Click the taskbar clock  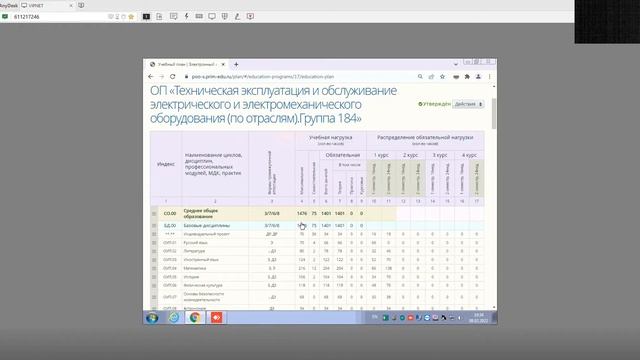coord(478,318)
